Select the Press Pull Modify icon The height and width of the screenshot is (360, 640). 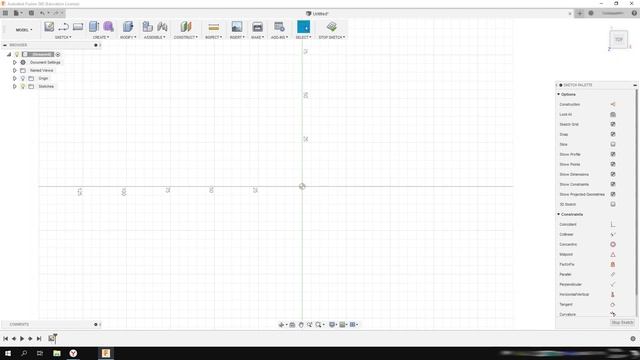[x=128, y=27]
